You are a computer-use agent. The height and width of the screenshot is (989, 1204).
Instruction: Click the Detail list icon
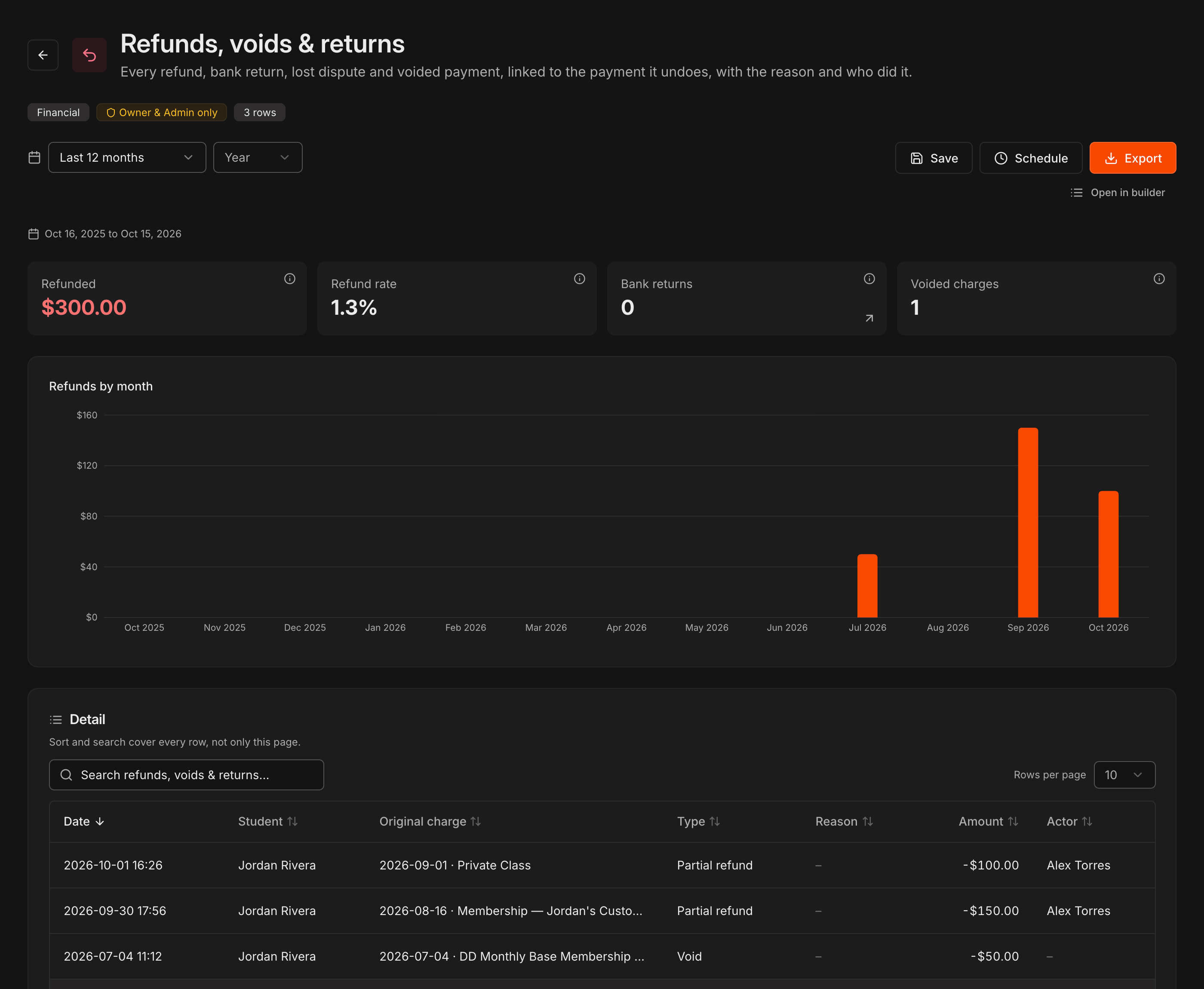click(x=56, y=719)
